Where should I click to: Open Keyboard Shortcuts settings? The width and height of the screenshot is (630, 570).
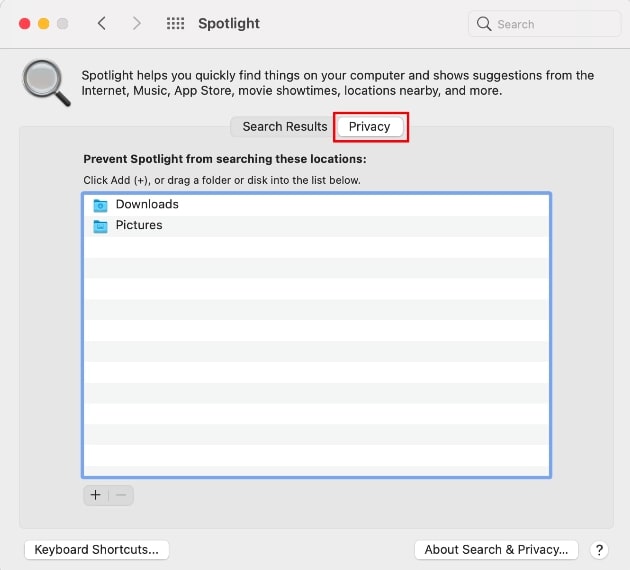[96, 549]
